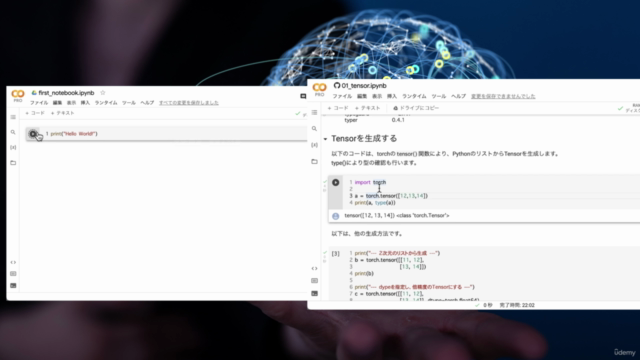Open ツール menu in 01_tensor window
640x360 pixels.
pos(439,96)
